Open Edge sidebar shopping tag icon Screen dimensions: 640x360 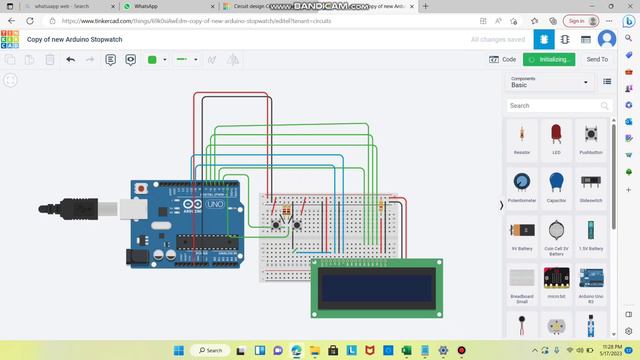pyautogui.click(x=629, y=55)
